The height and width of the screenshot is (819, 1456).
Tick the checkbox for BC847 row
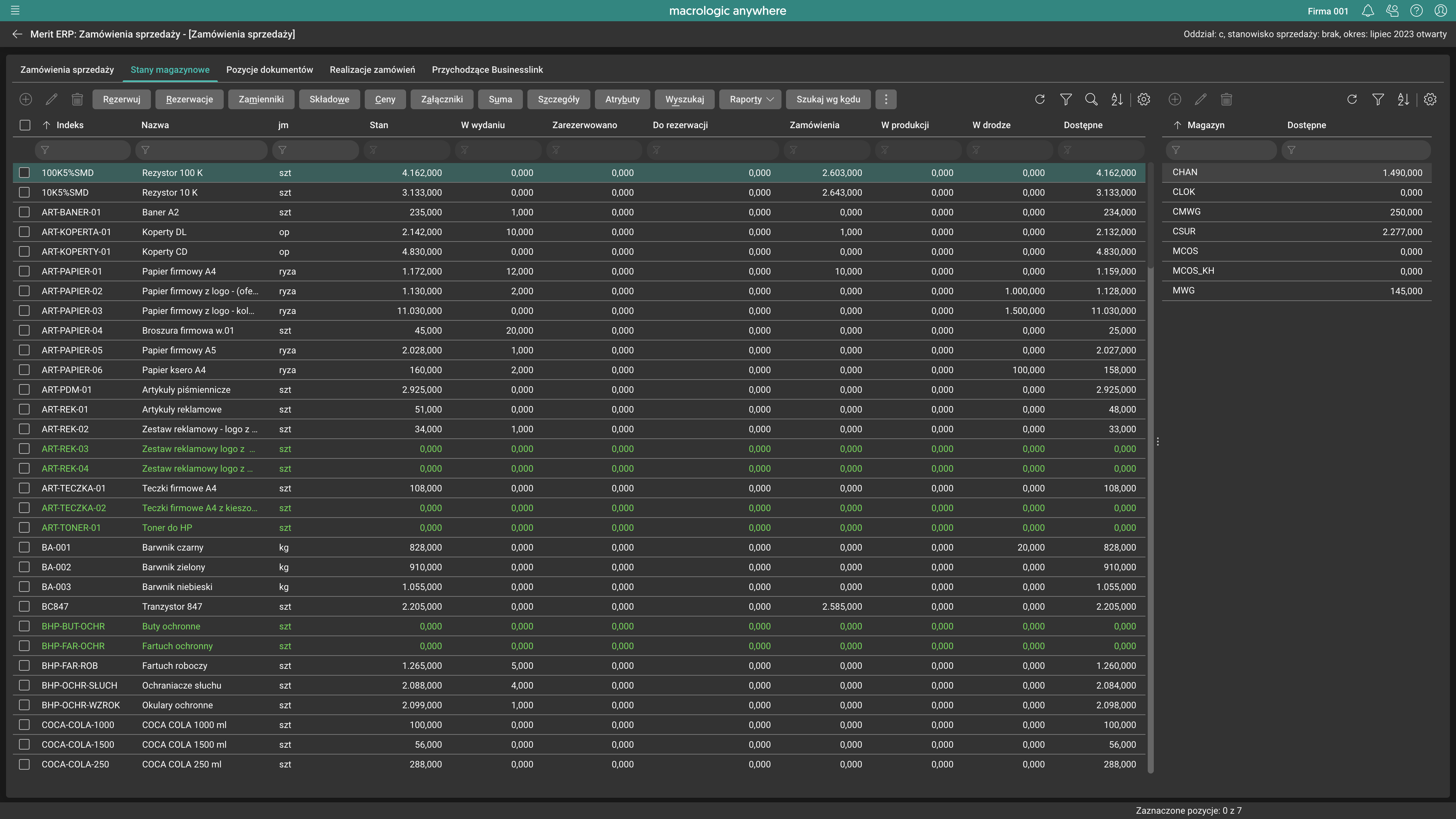click(24, 607)
